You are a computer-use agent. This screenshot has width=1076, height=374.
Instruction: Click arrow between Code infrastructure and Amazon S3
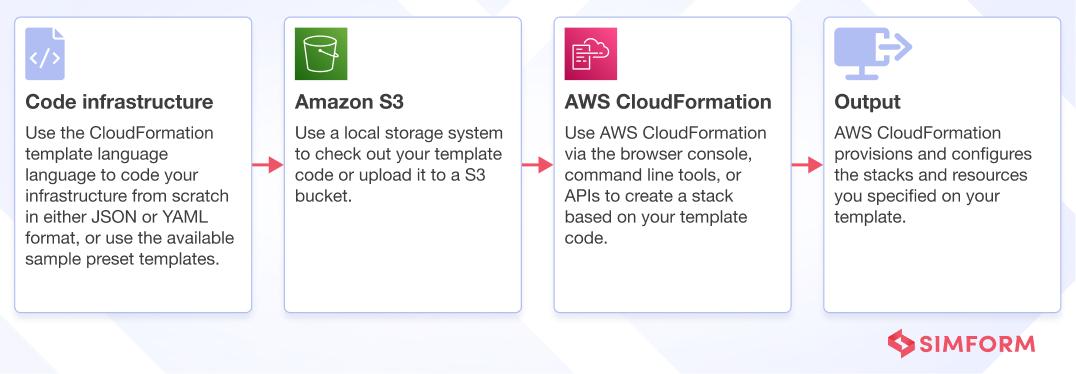(268, 165)
